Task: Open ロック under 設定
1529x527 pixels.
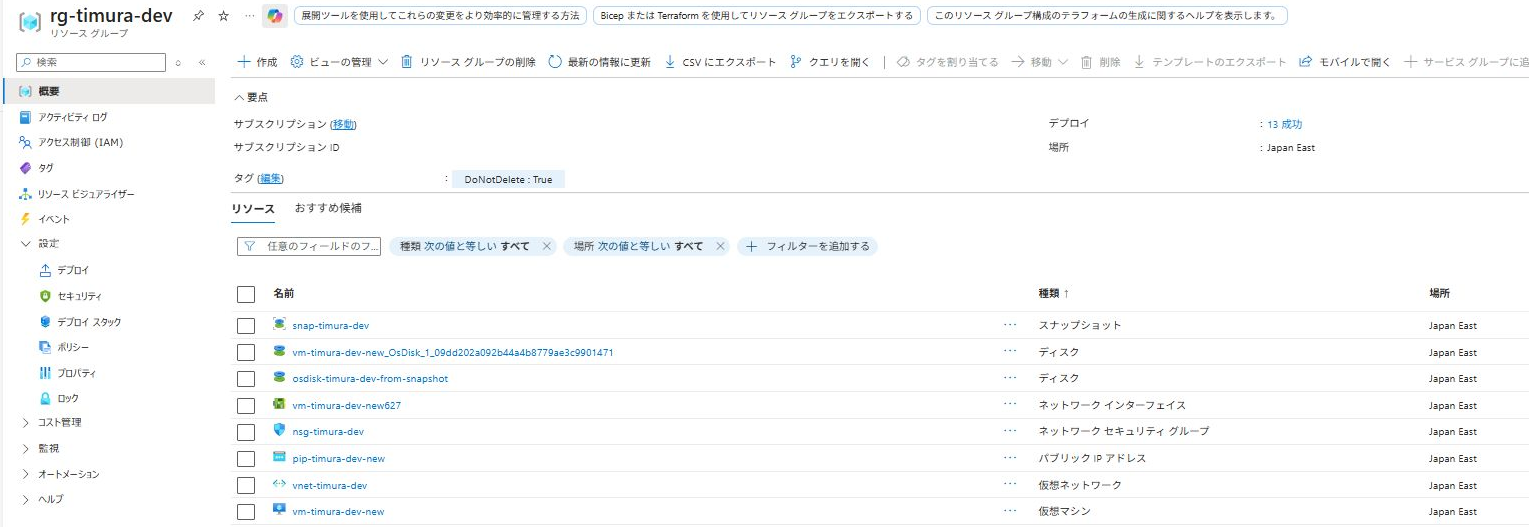Action: [67, 398]
